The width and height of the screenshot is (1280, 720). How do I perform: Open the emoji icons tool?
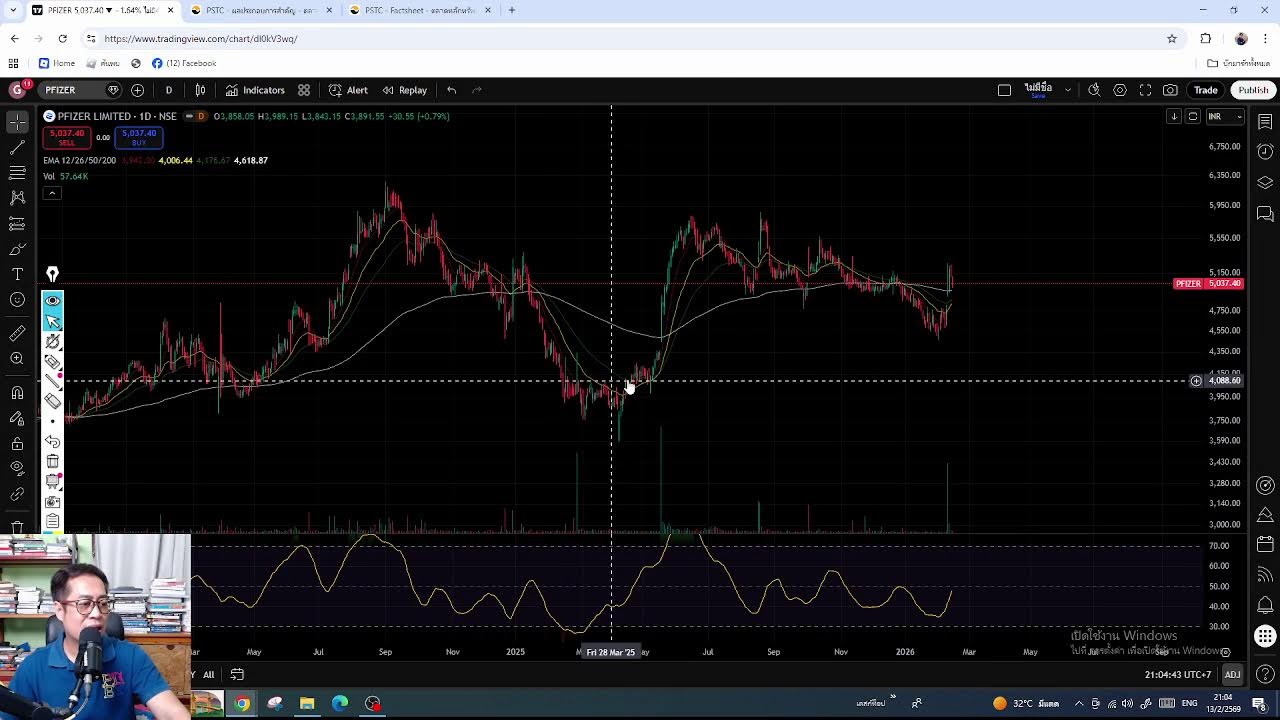click(x=17, y=300)
